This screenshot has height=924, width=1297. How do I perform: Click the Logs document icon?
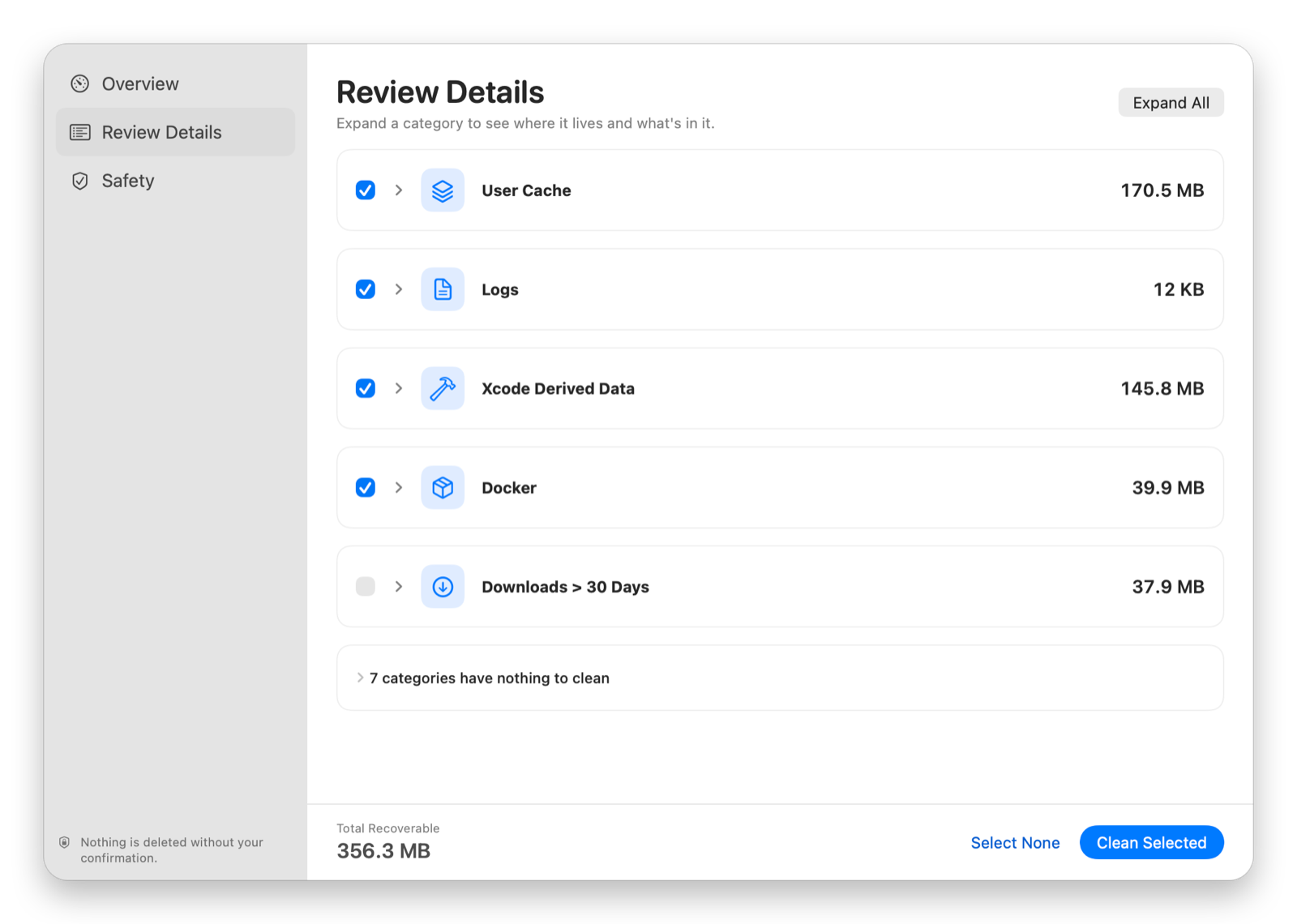tap(443, 289)
